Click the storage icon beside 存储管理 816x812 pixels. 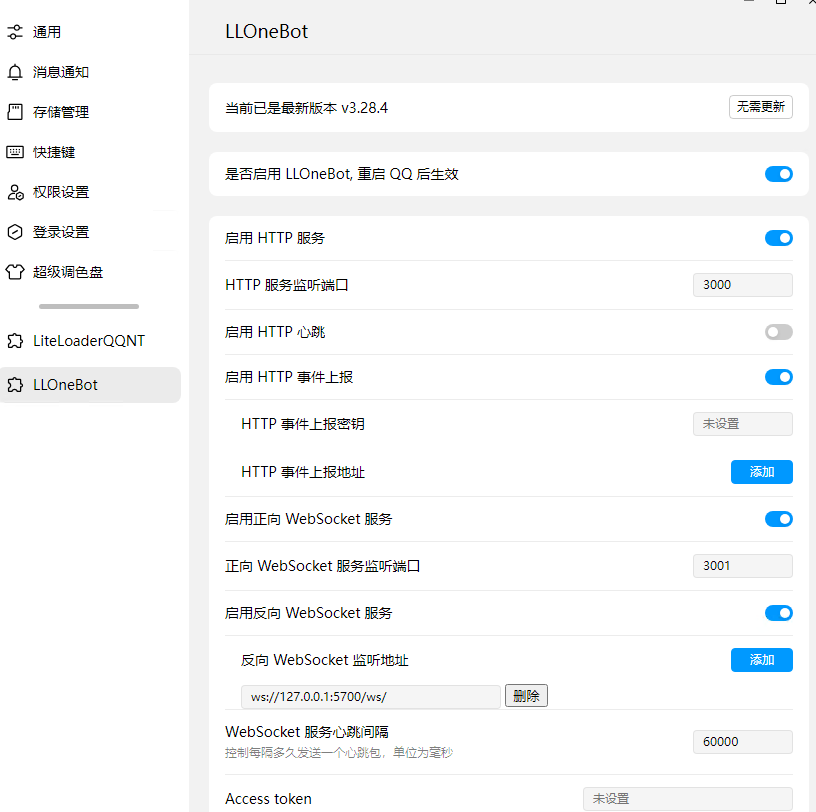tap(15, 112)
